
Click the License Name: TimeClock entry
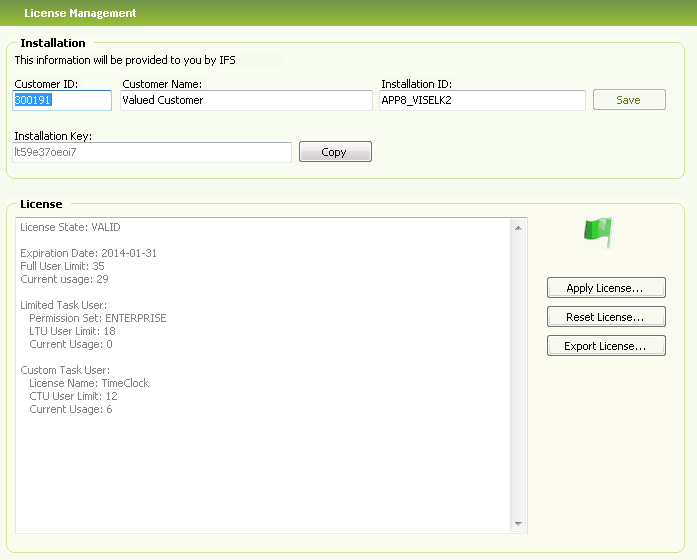[x=89, y=383]
